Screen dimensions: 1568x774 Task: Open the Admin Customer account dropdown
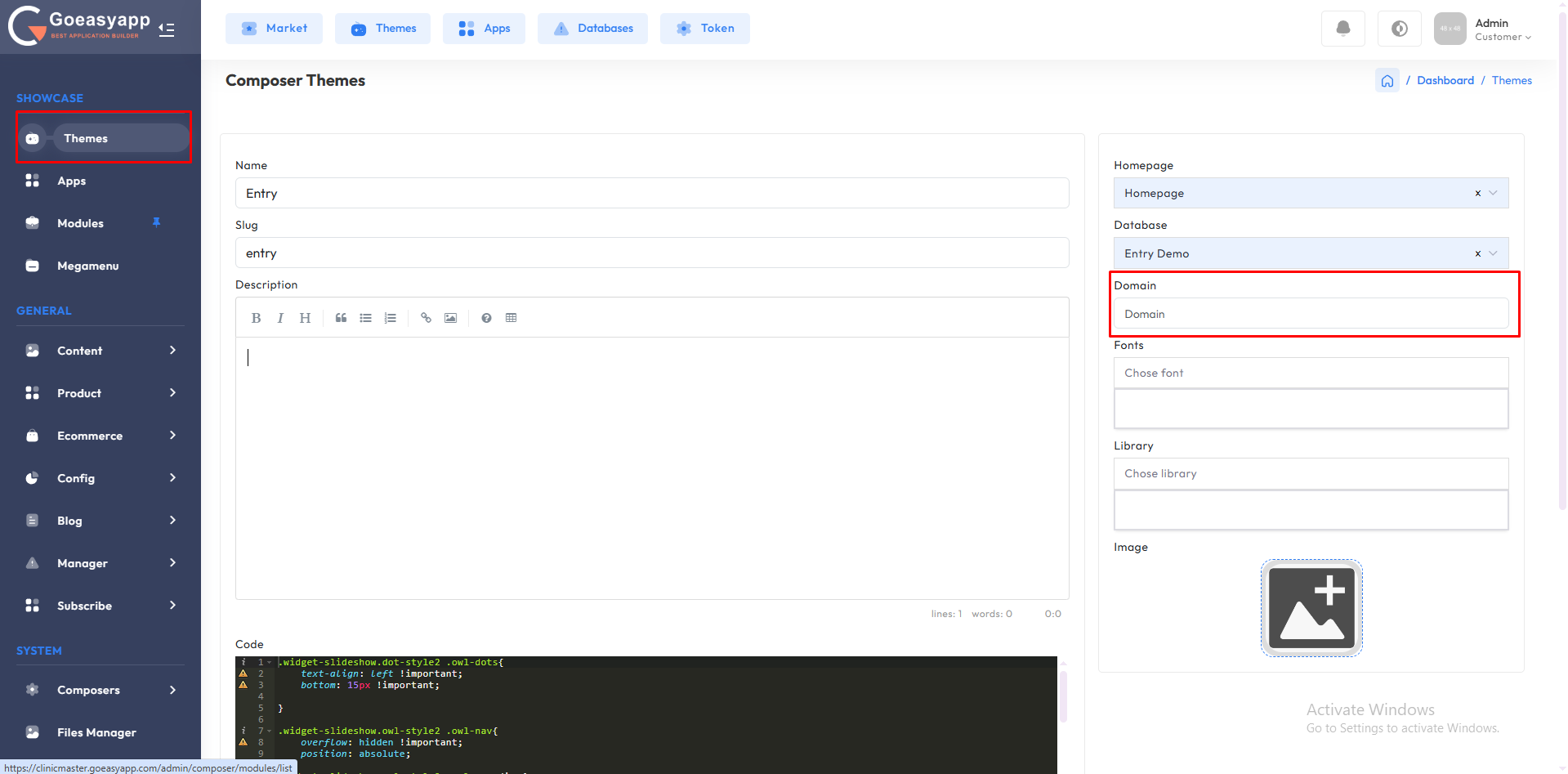pos(1502,29)
